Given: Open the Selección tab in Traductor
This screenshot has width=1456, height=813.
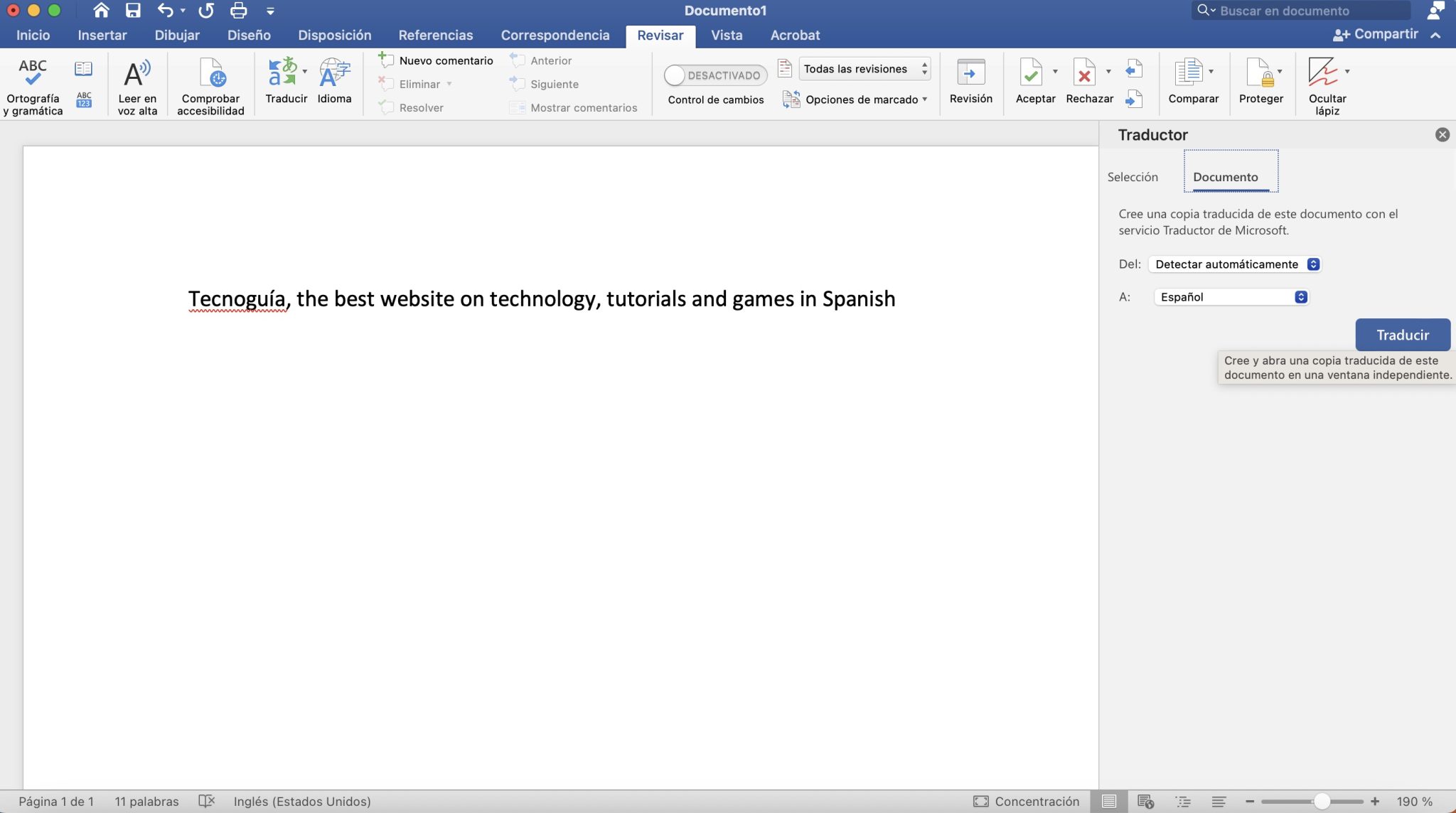Looking at the screenshot, I should (x=1133, y=177).
